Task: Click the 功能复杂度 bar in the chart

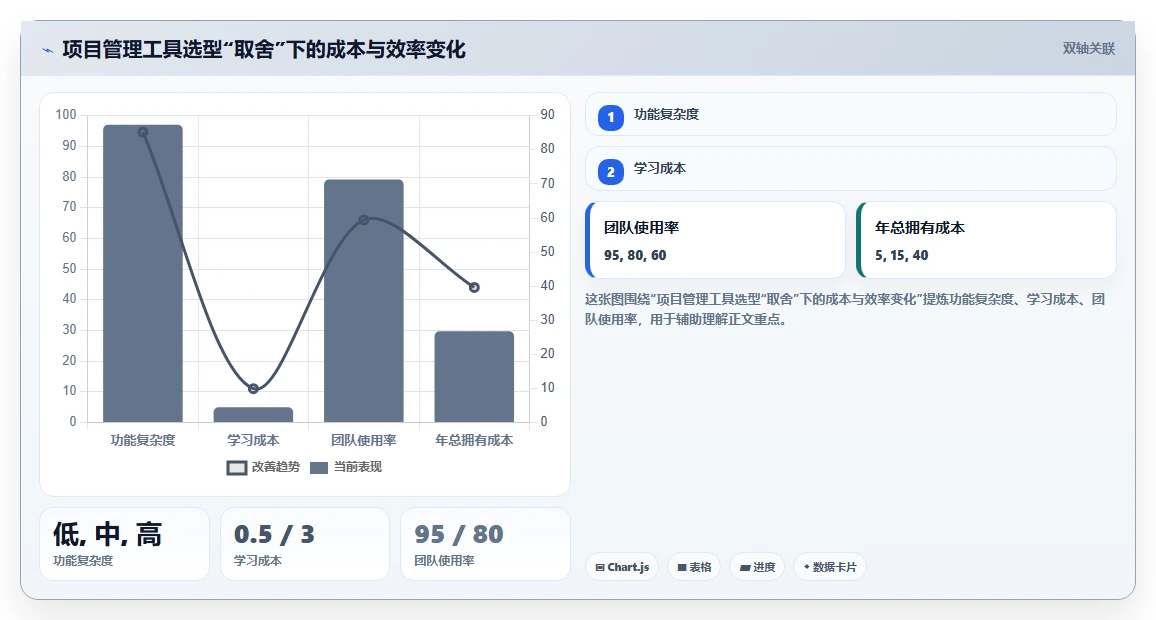Action: (143, 274)
